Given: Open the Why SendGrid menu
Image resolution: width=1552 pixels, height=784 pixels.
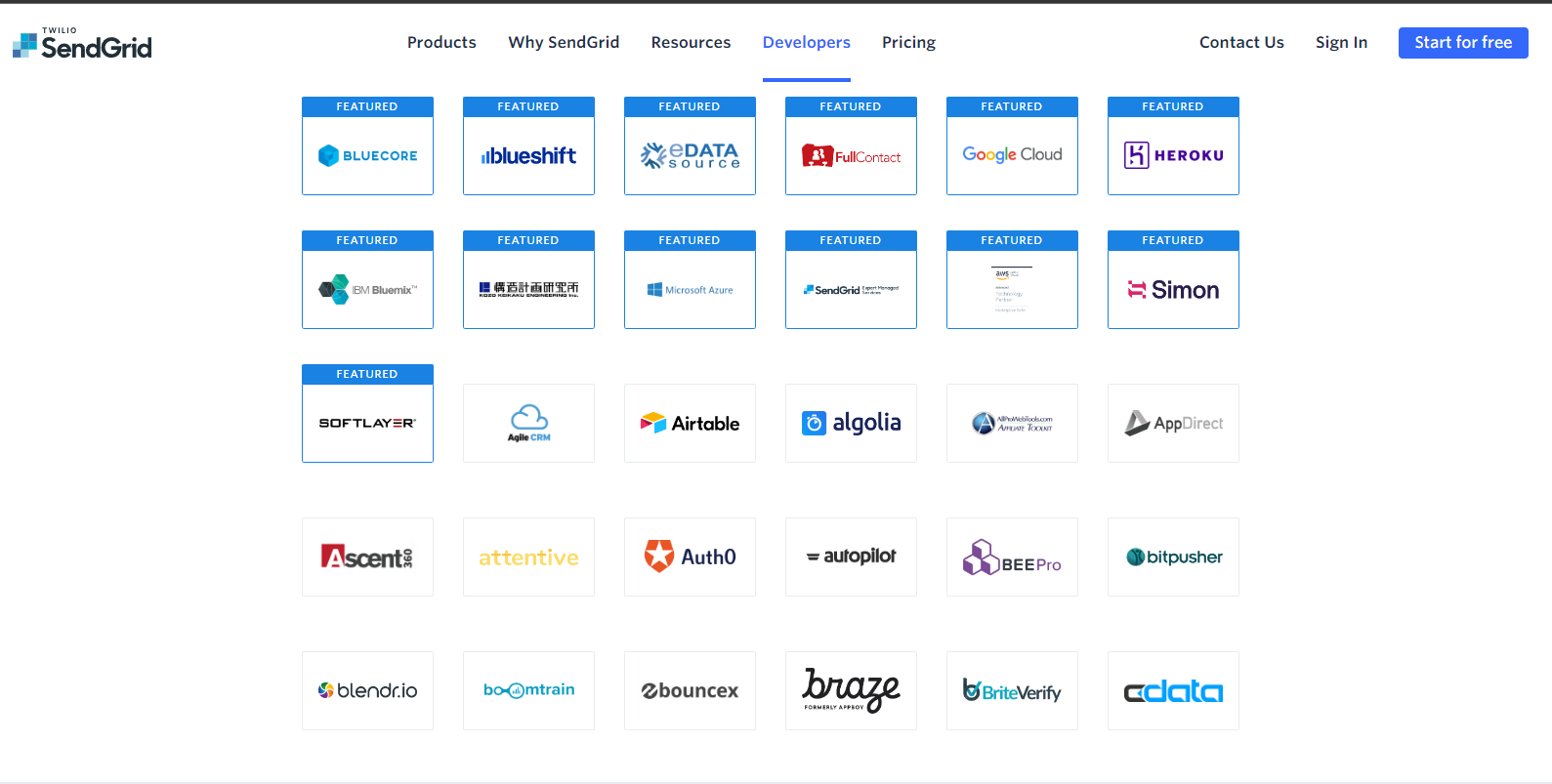Looking at the screenshot, I should [564, 42].
